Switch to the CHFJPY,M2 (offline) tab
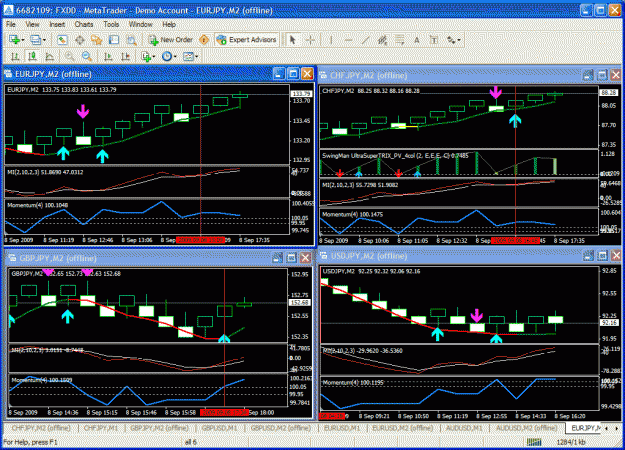This screenshot has height=450, width=625. pyautogui.click(x=41, y=428)
